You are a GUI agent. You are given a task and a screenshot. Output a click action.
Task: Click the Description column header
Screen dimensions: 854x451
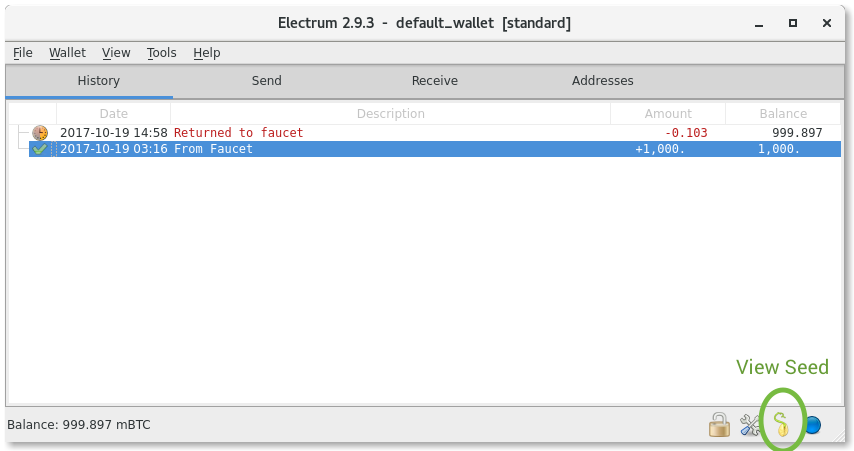(x=390, y=114)
